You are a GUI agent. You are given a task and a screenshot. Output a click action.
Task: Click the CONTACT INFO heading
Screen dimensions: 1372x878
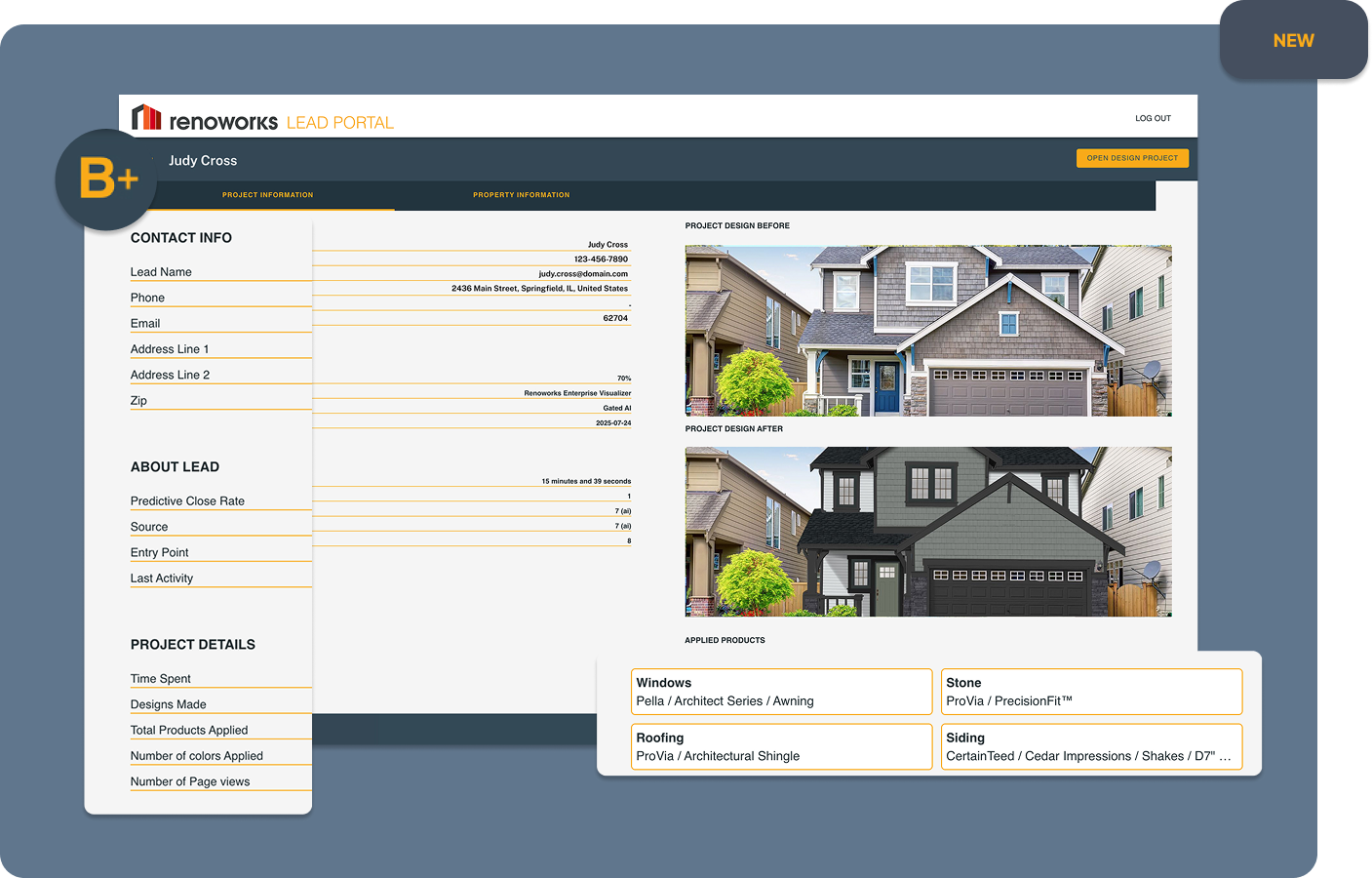point(181,238)
